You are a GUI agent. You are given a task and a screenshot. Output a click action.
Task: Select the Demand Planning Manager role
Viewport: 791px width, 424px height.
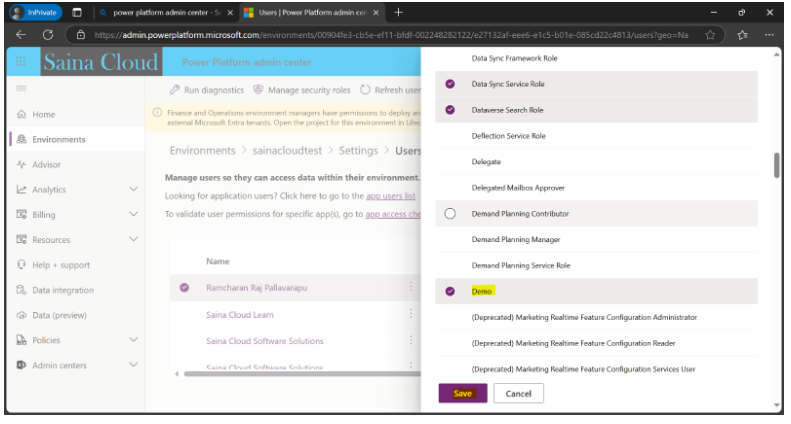tap(596, 239)
